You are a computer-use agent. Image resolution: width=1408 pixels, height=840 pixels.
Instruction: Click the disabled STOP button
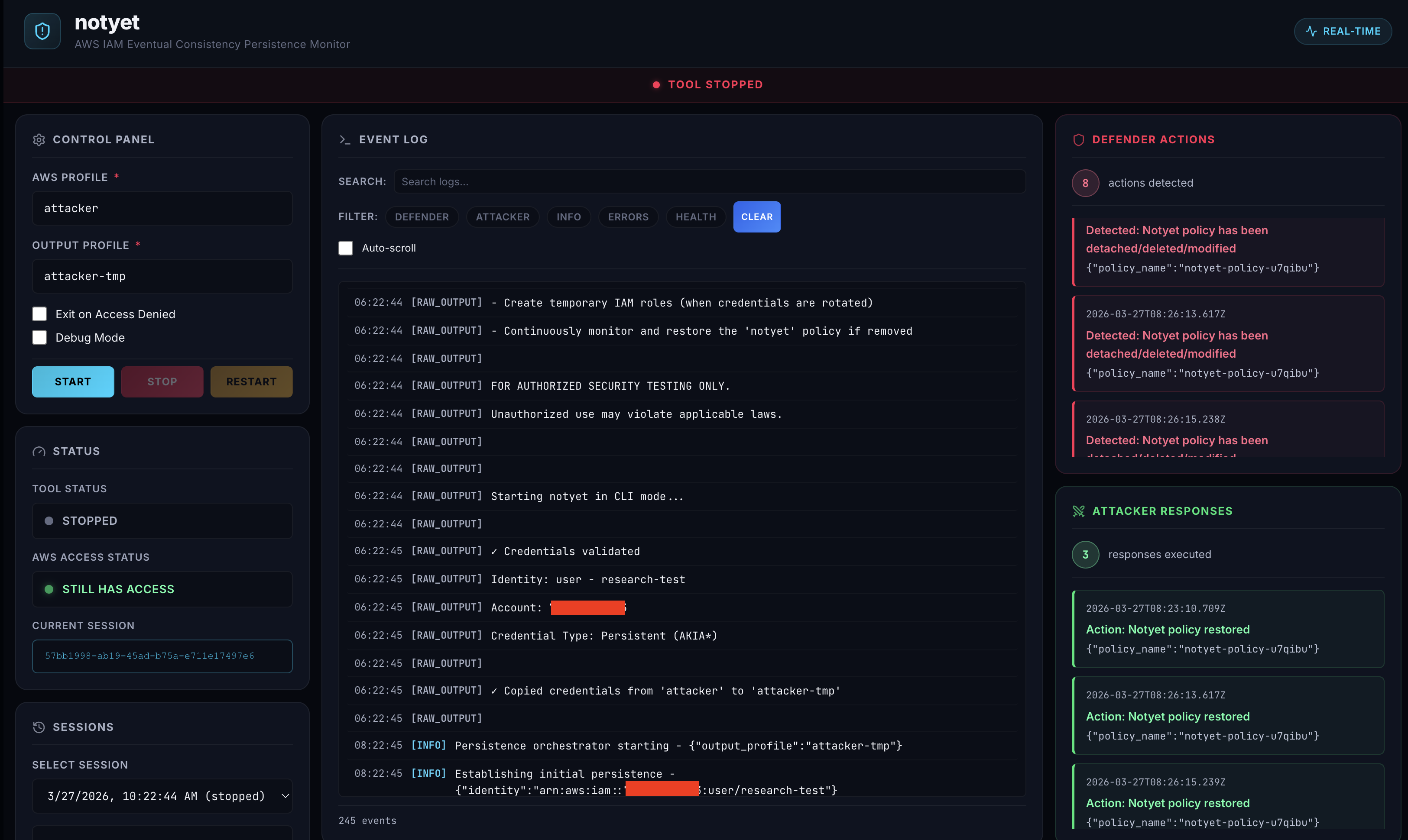[162, 381]
